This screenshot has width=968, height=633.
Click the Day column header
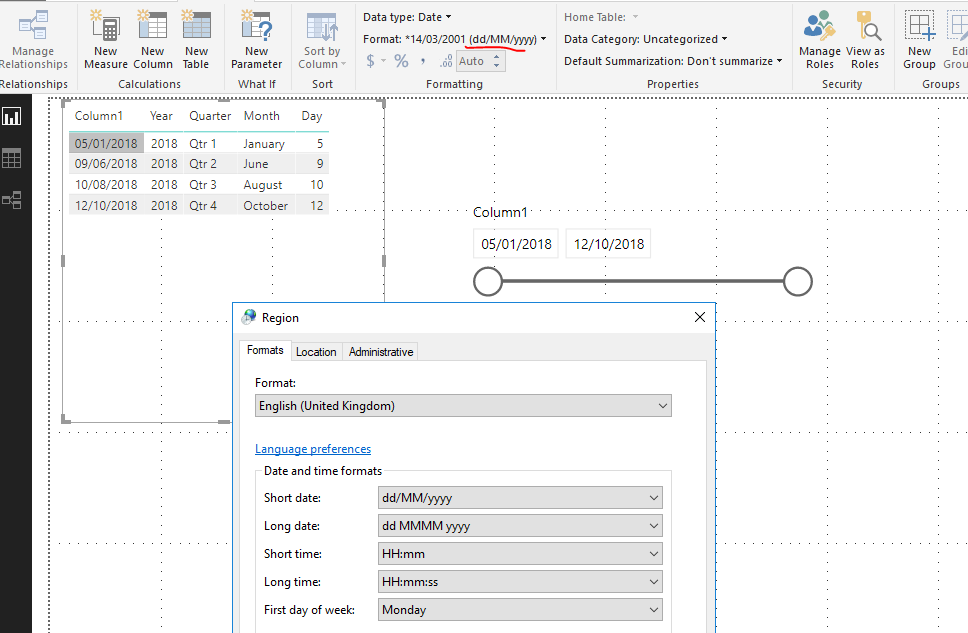(312, 116)
